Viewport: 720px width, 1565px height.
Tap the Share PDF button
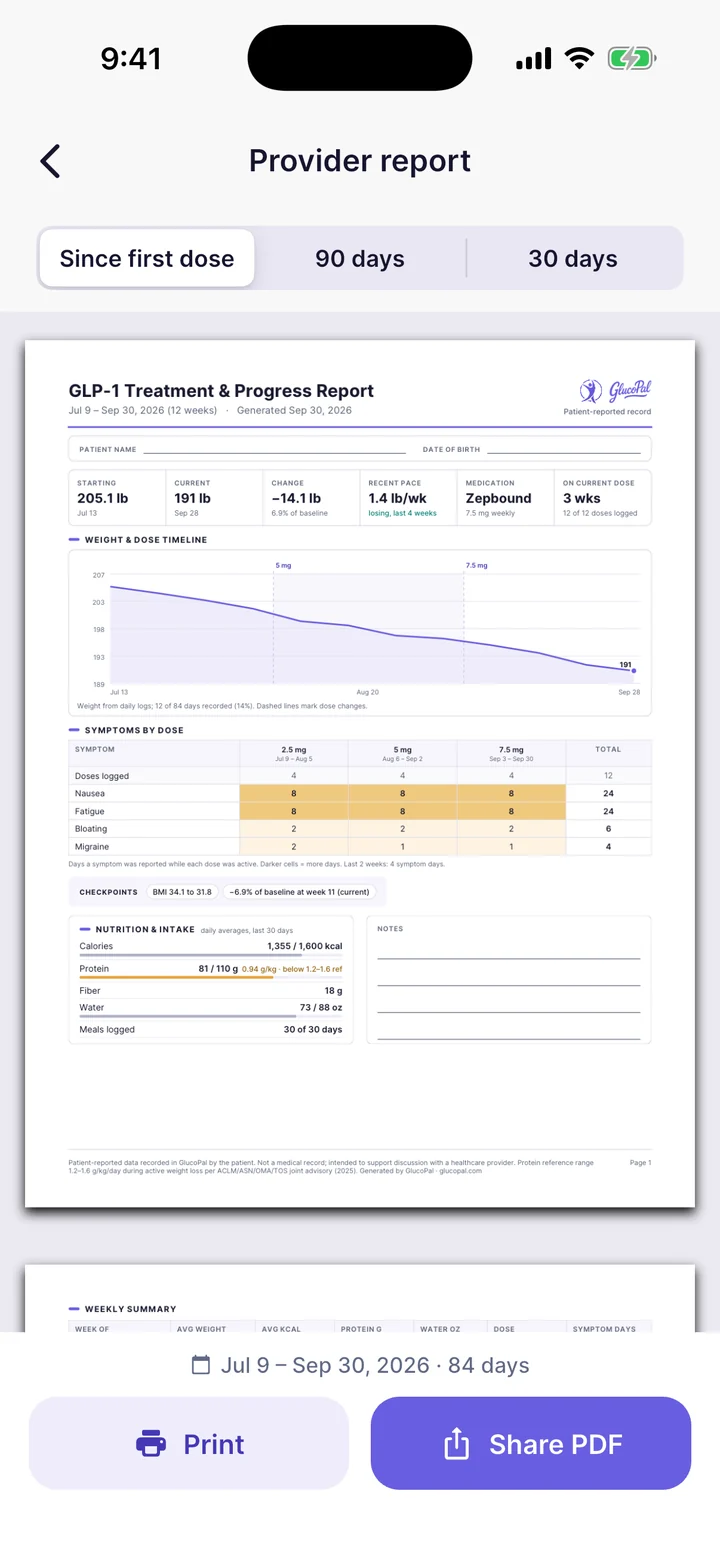click(x=531, y=1443)
